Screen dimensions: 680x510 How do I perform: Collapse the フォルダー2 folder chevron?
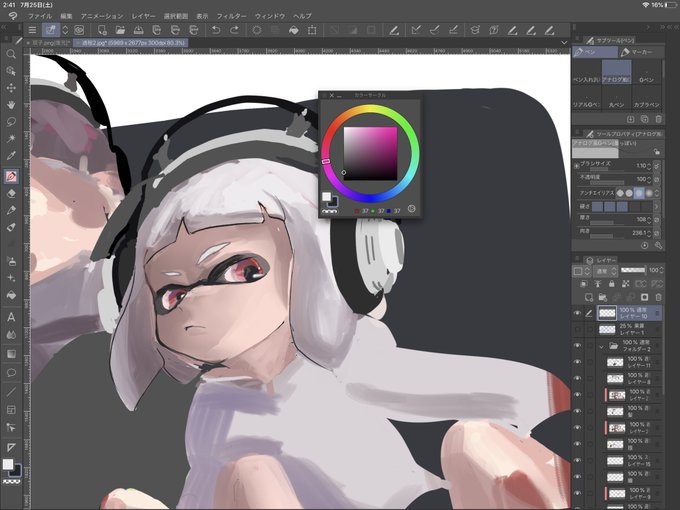coord(602,347)
